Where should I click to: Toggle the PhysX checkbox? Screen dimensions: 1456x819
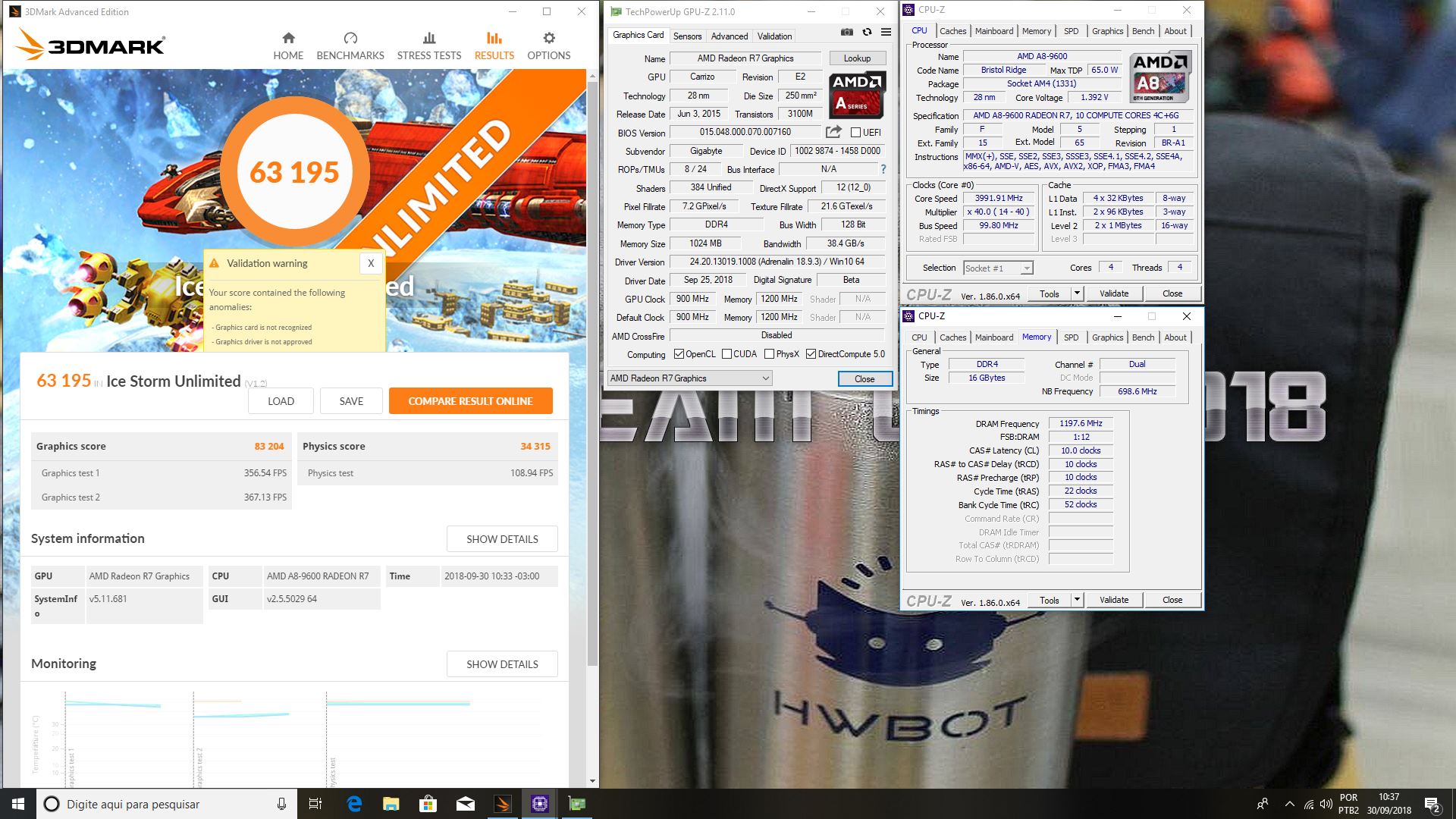(x=769, y=354)
